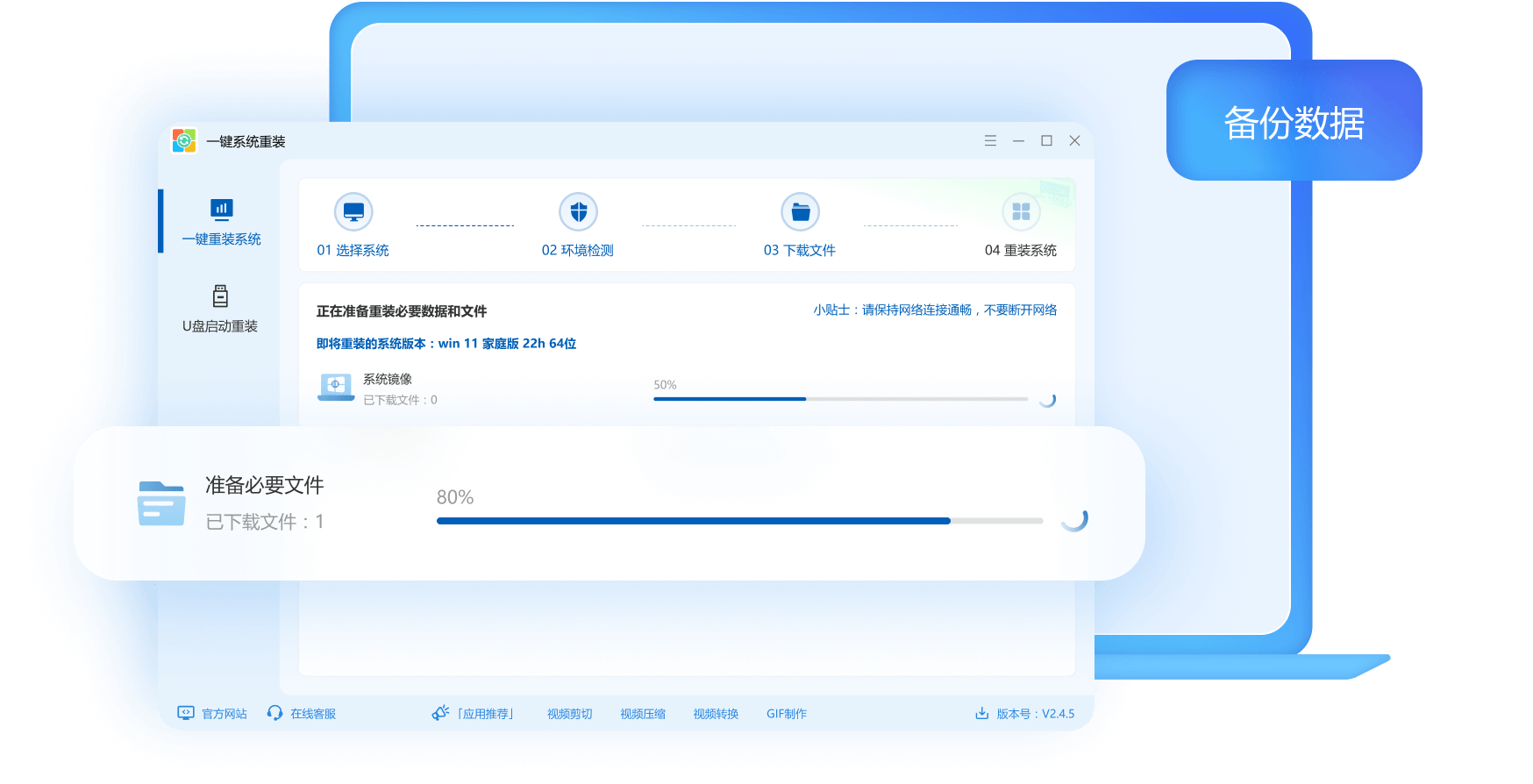Viewport: 1533px width, 784px height.
Task: Open 视频压缩 recommended app
Action: [642, 714]
